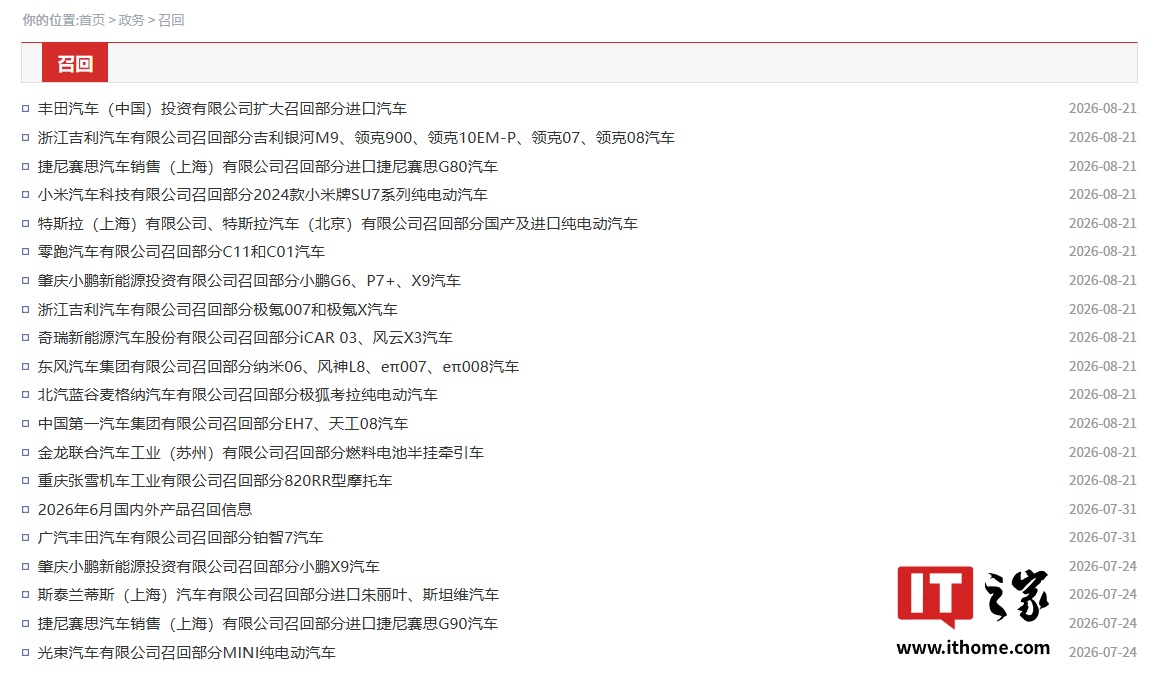This screenshot has height=675, width=1161.
Task: Open 光束汽车 MINI纯电动汽车 recall notice
Action: coord(187,652)
